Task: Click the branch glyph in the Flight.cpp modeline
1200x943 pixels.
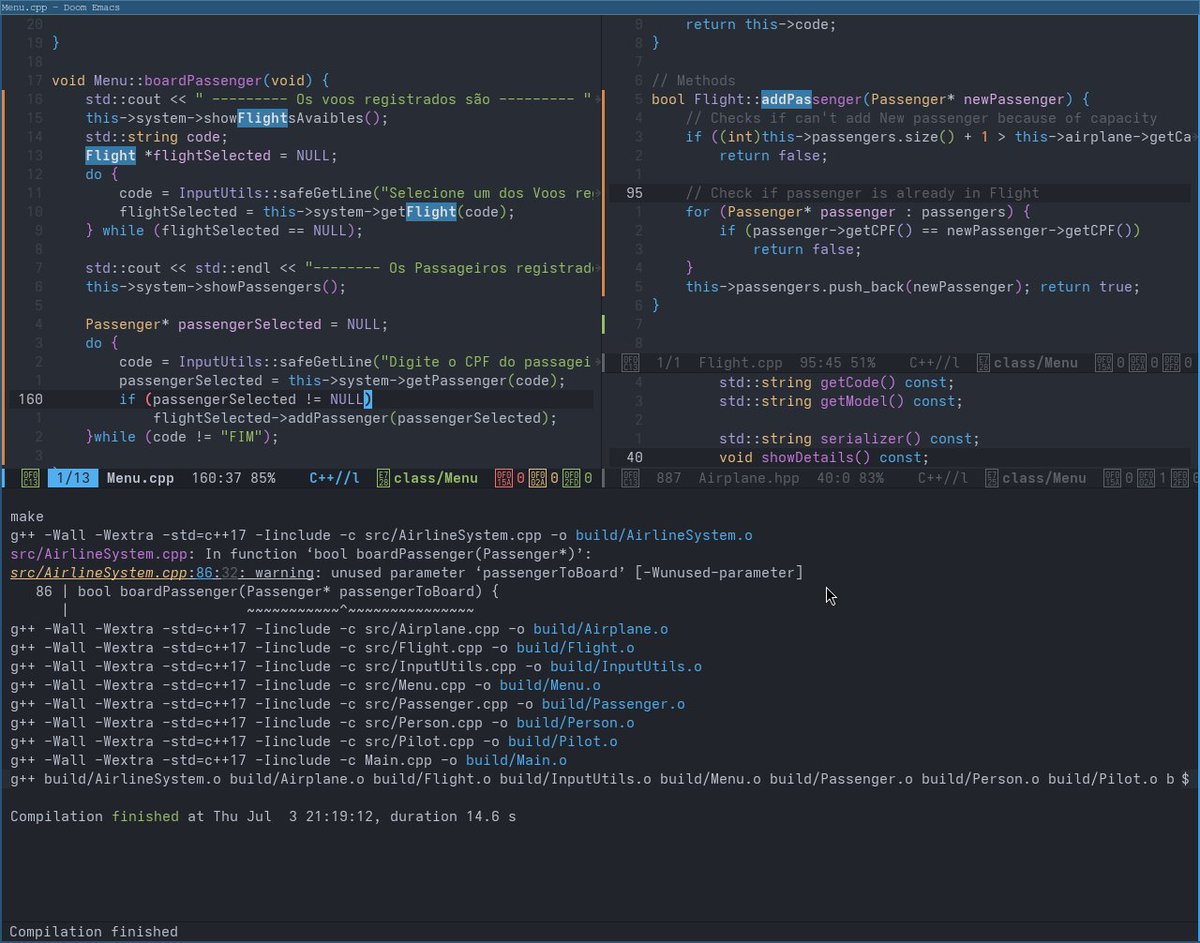Action: pyautogui.click(x=983, y=363)
